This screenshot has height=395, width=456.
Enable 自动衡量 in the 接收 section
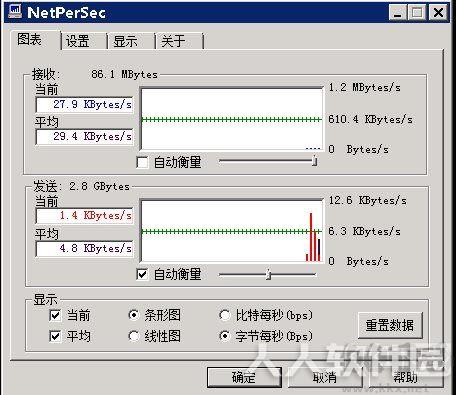point(142,163)
